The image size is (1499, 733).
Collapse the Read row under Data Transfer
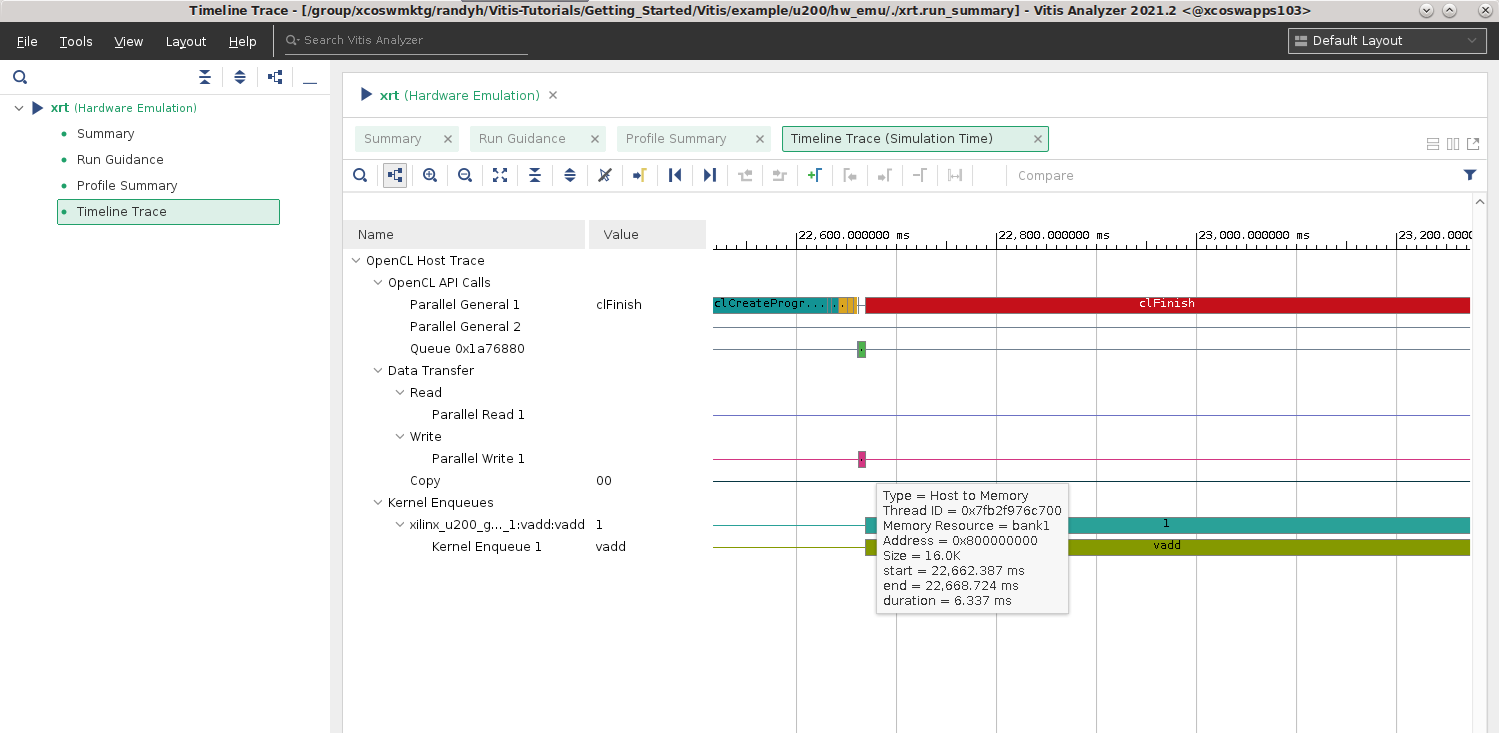click(400, 392)
